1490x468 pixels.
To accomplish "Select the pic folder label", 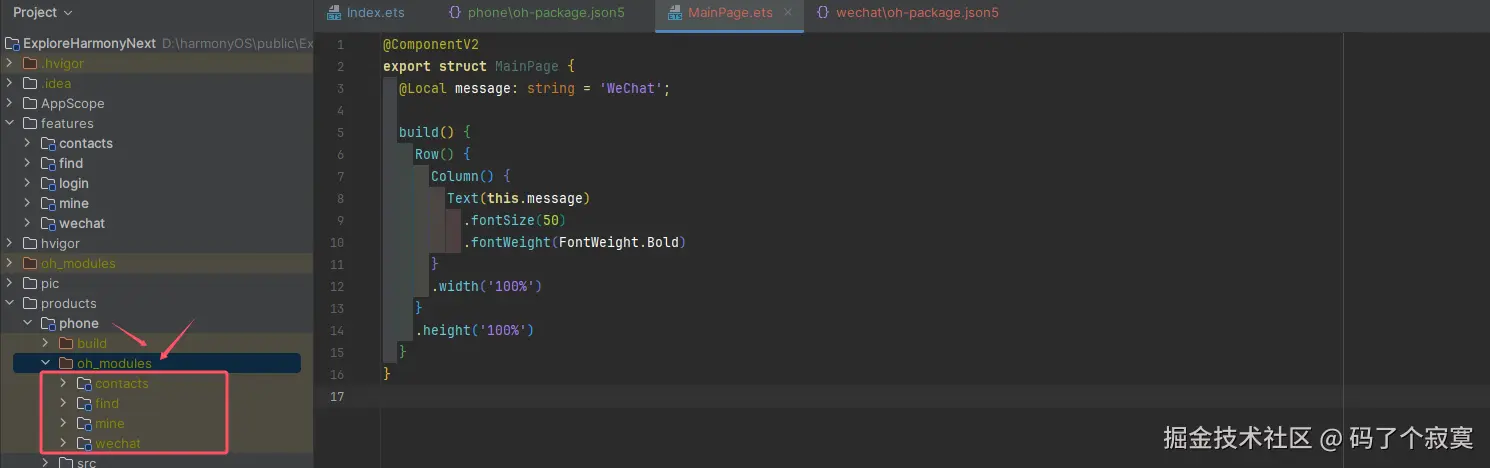I will (x=50, y=283).
